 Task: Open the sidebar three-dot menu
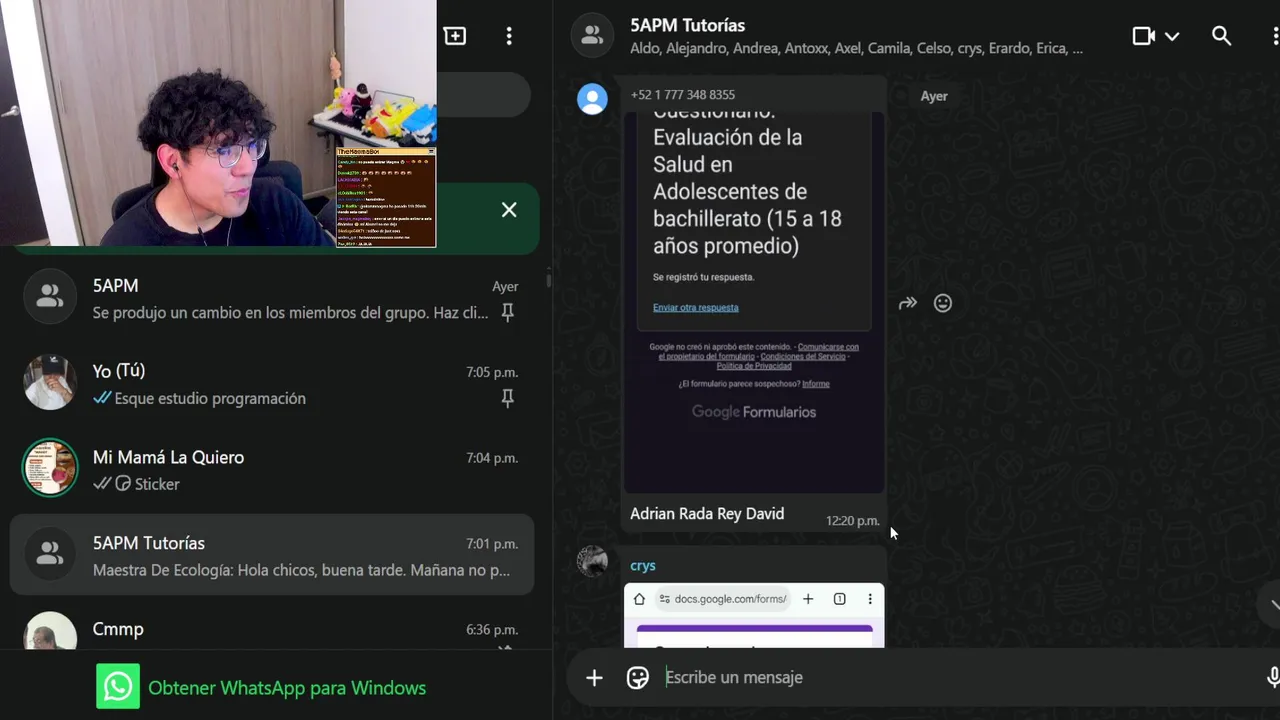[x=509, y=36]
